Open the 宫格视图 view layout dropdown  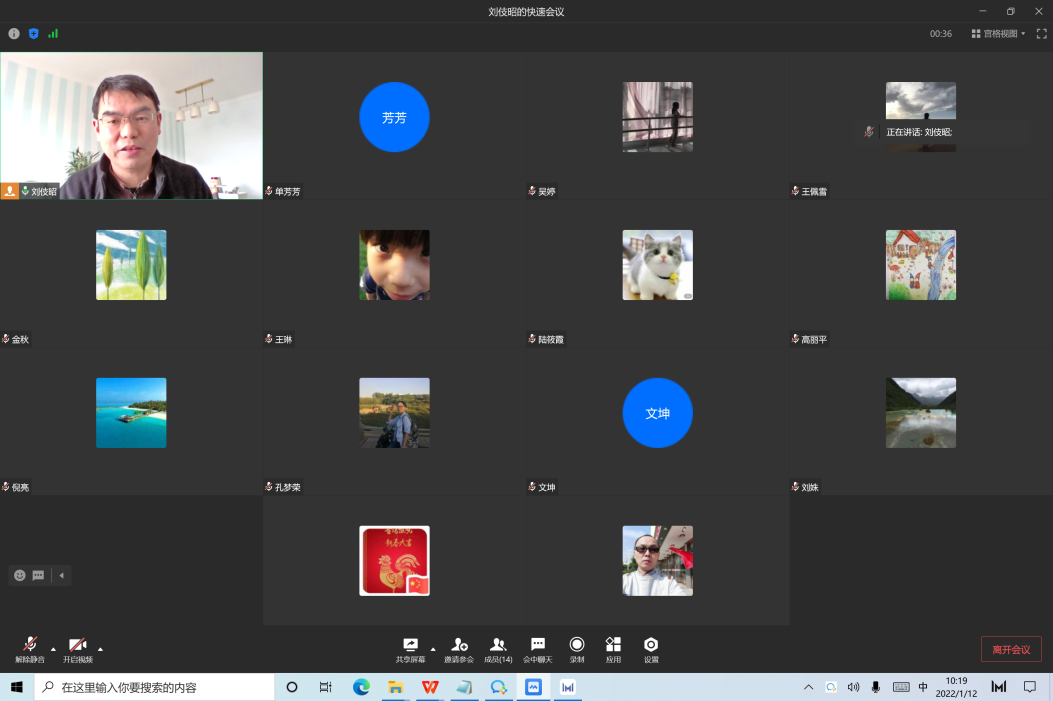[998, 33]
